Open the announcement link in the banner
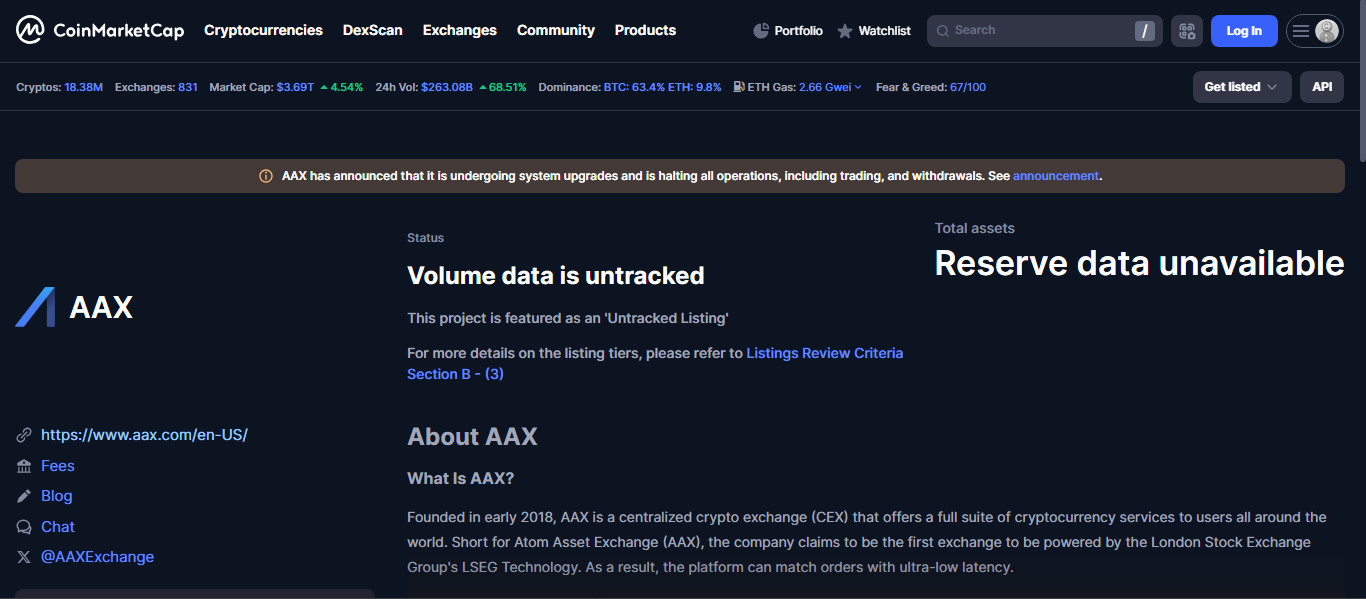The image size is (1366, 599). point(1056,176)
